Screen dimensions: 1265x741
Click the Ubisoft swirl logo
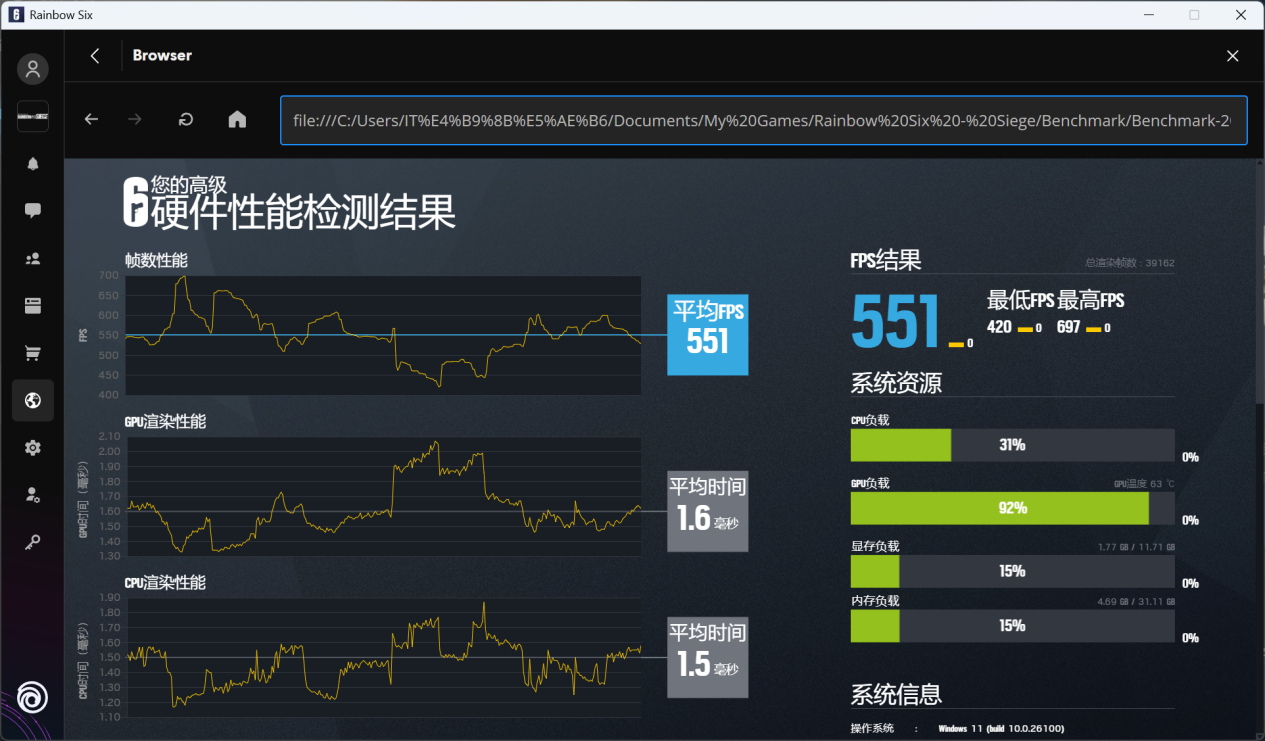pos(32,697)
